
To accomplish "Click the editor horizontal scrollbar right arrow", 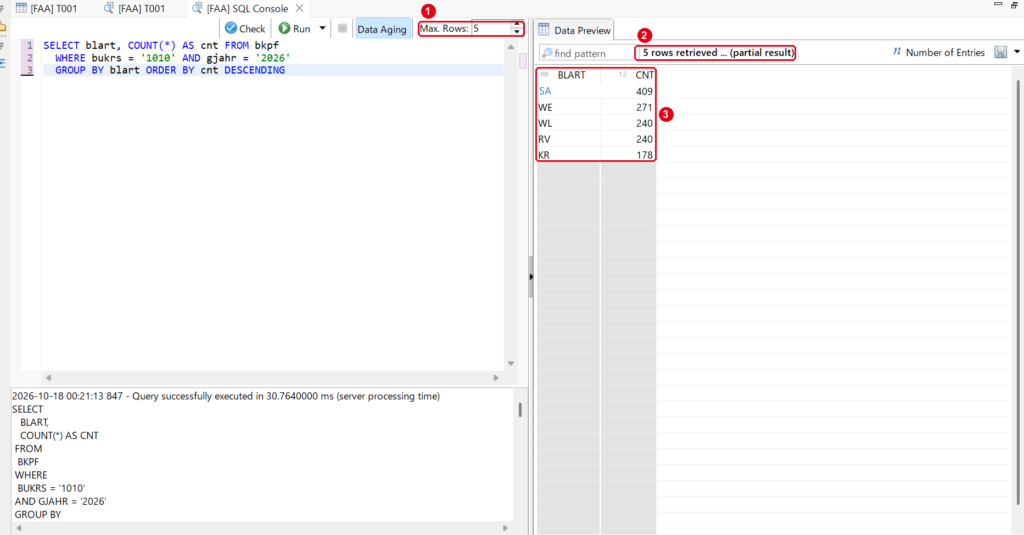I will click(496, 378).
